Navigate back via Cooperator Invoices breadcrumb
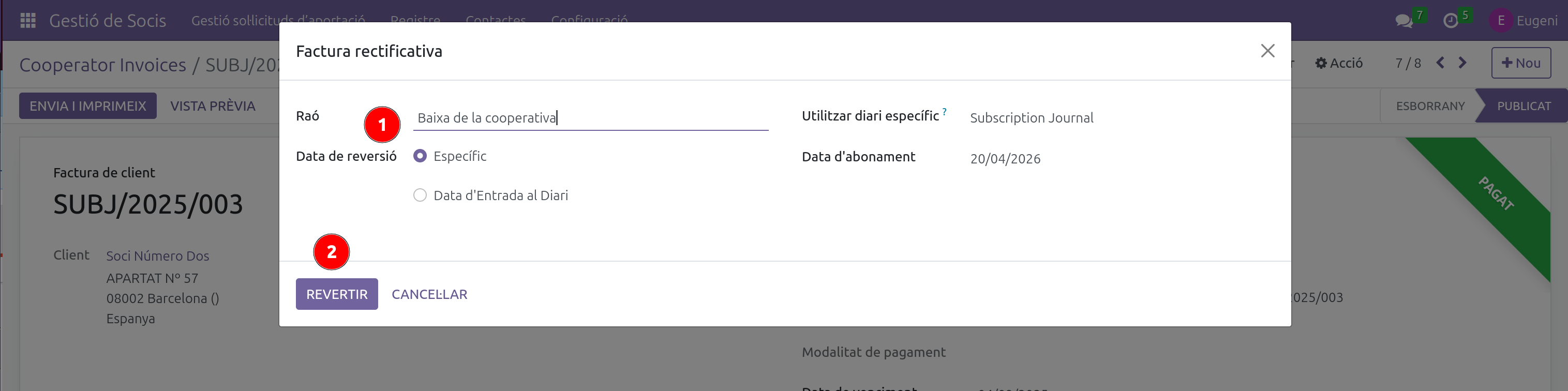Image resolution: width=1568 pixels, height=391 pixels. click(102, 65)
